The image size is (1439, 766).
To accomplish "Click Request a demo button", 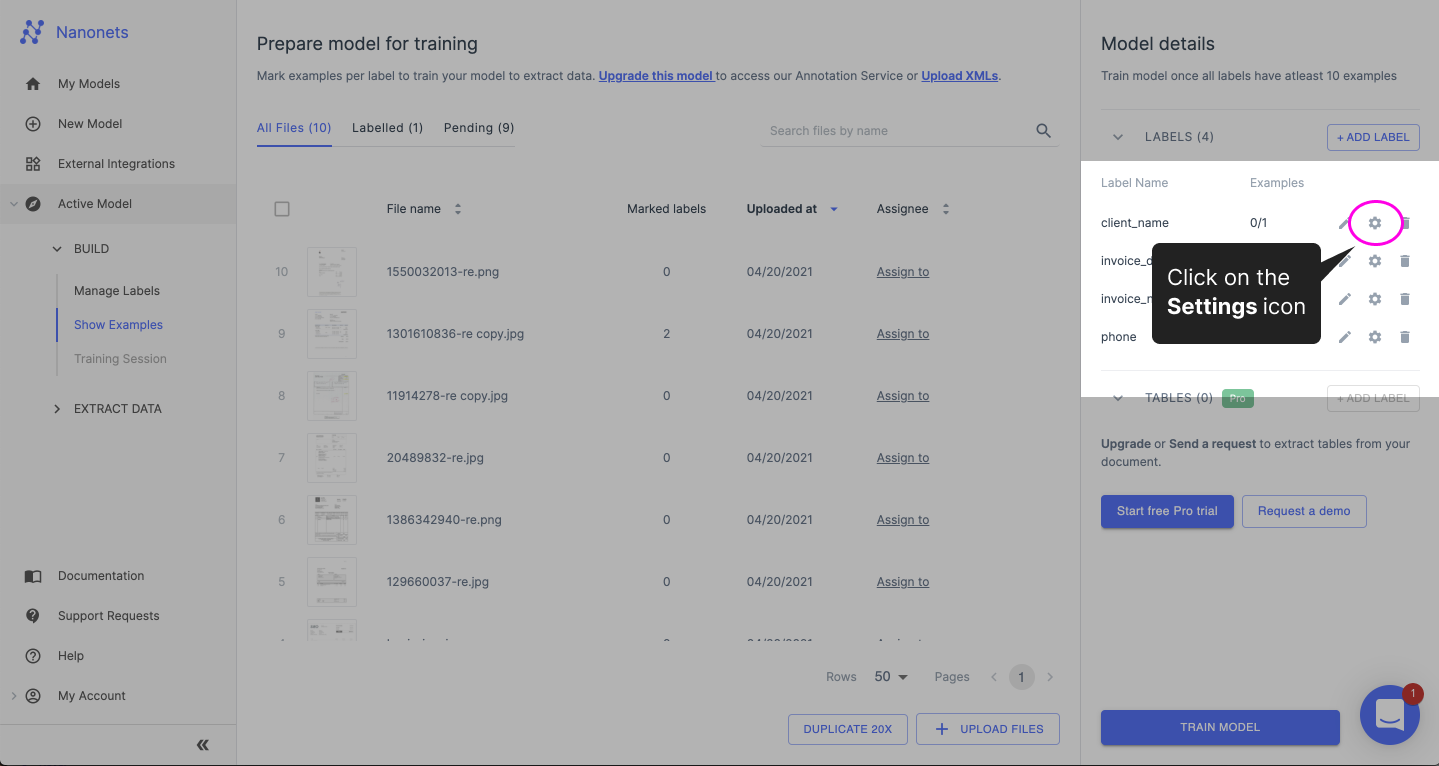I will pyautogui.click(x=1304, y=511).
